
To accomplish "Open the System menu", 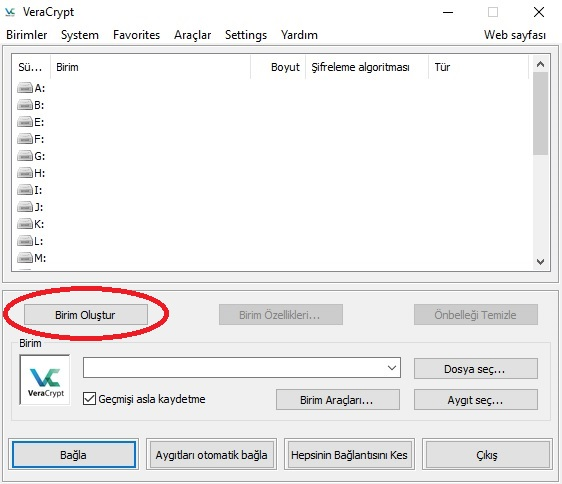I will coord(80,35).
